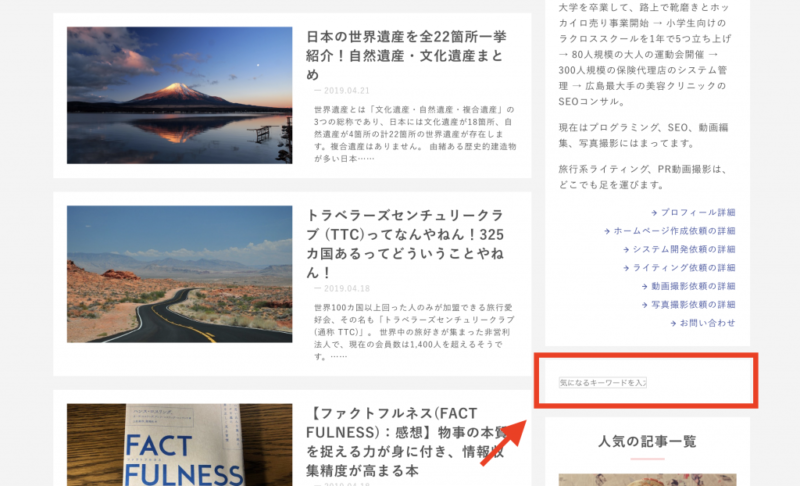The height and width of the screenshot is (486, 800).
Task: Open the プロフィール詳細 link
Action: (x=698, y=212)
